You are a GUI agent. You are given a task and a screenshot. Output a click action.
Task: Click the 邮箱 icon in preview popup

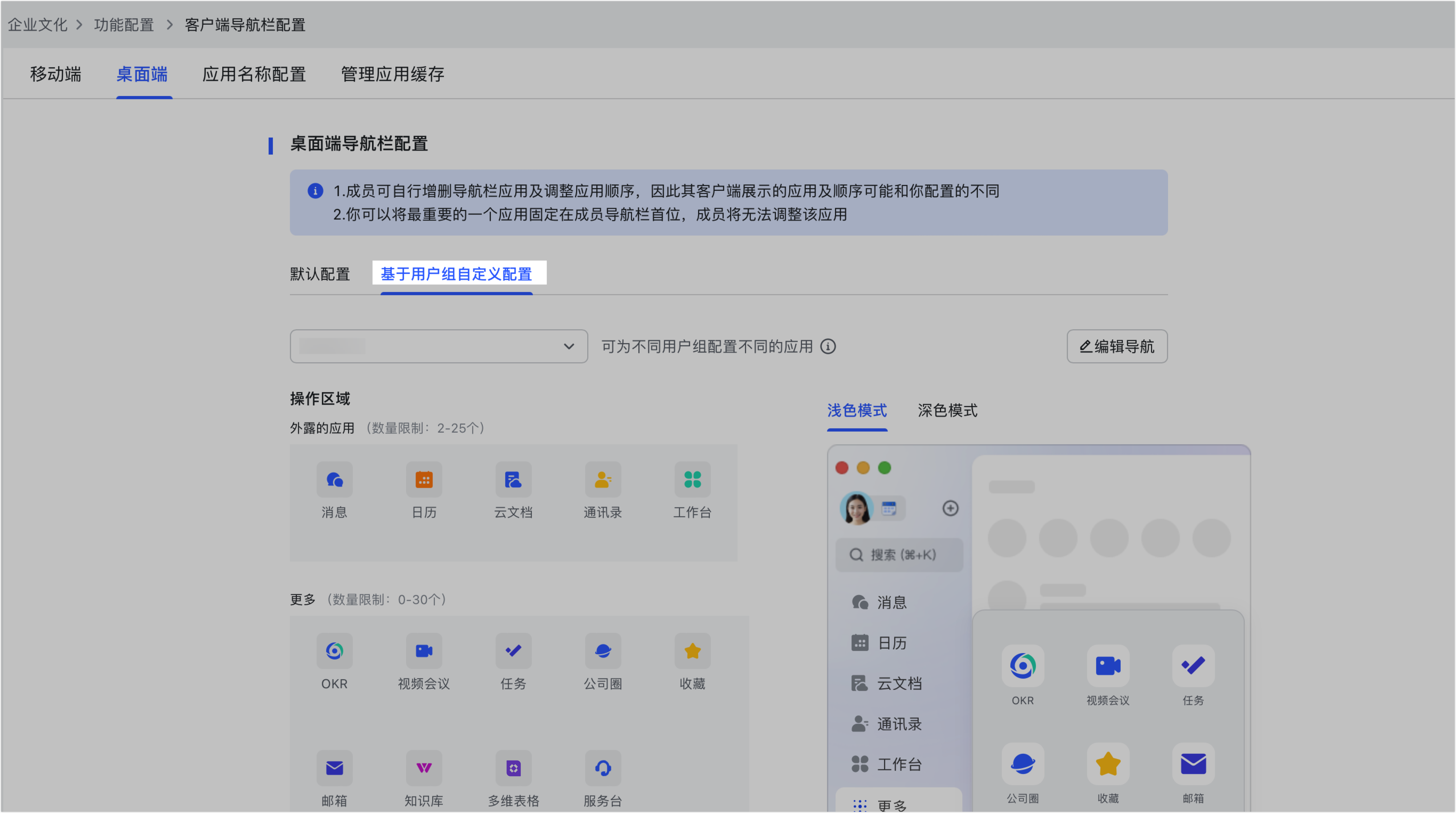[1193, 764]
